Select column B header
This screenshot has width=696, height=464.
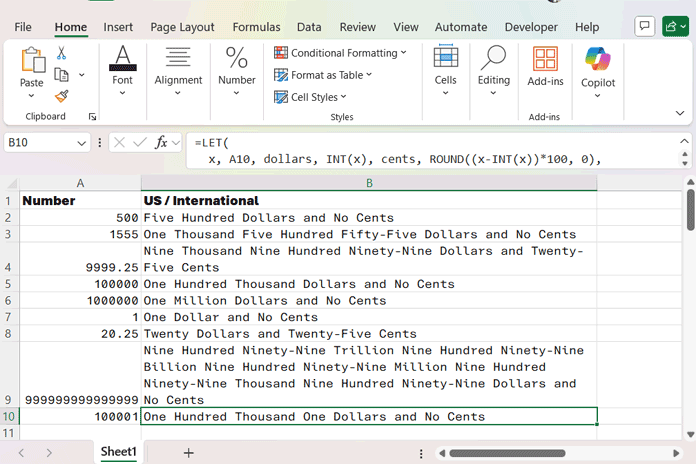[369, 183]
